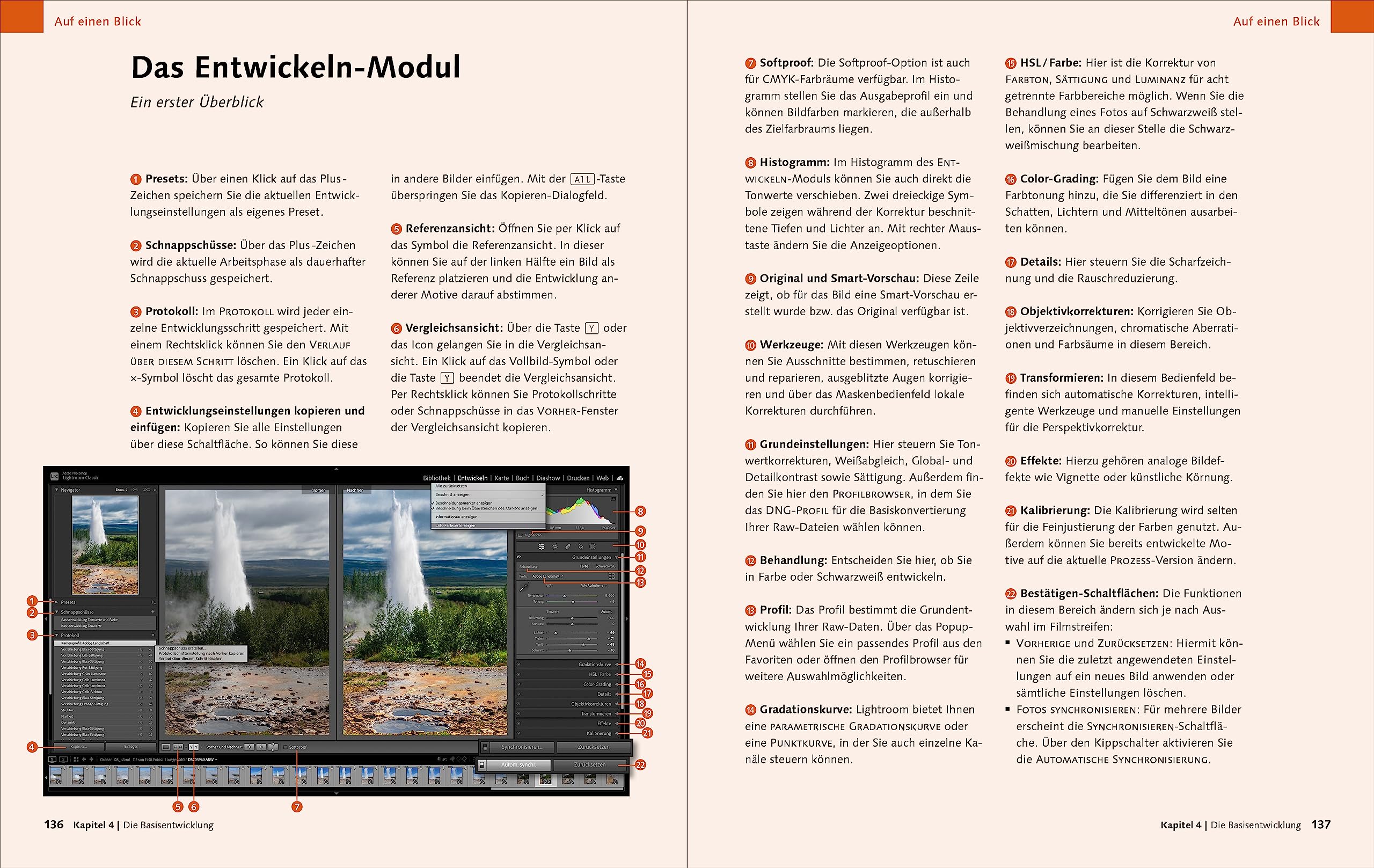Open the Profil Adobe Landschaft dropdown
The height and width of the screenshot is (868, 1374).
click(x=548, y=577)
